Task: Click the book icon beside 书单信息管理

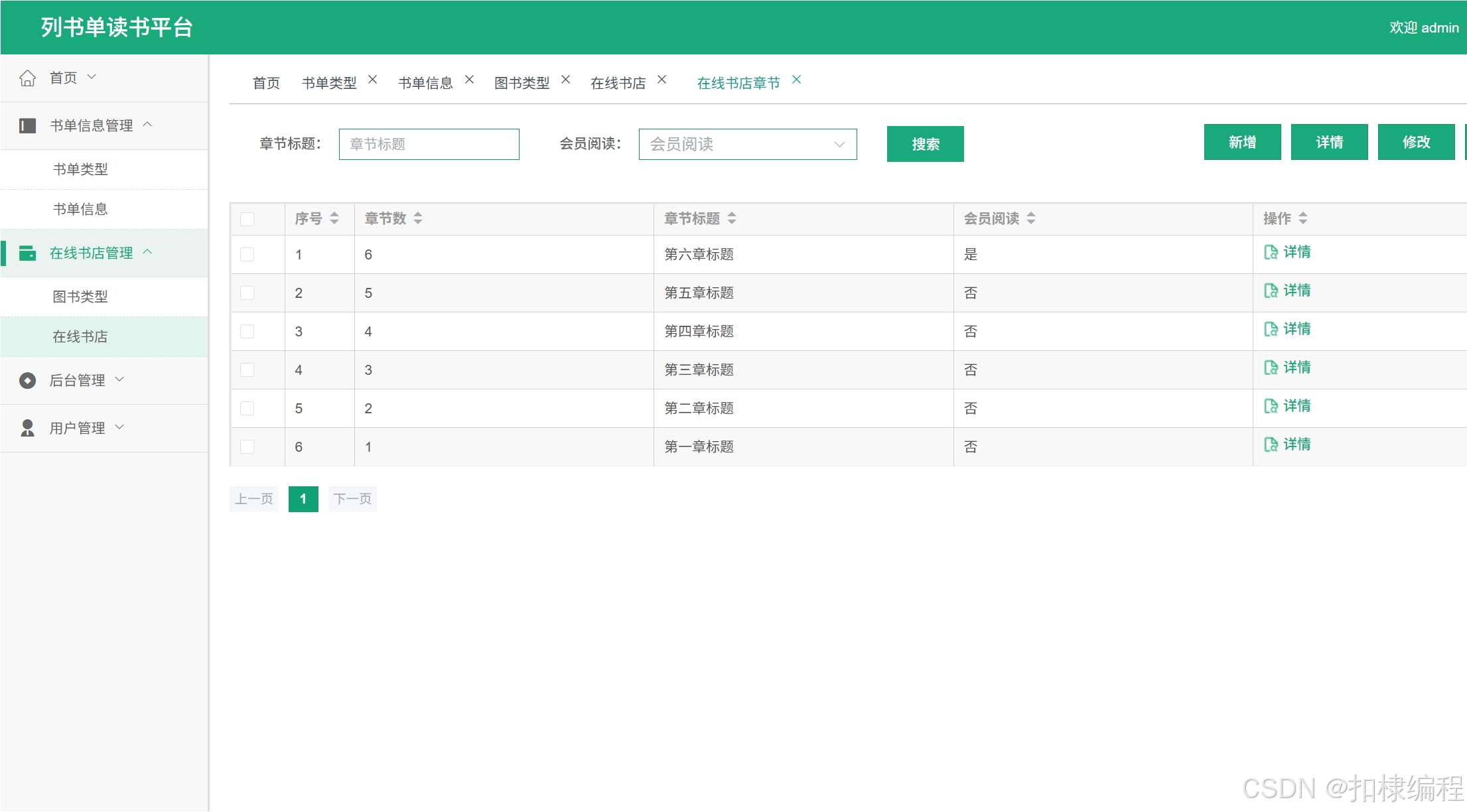Action: tap(27, 125)
